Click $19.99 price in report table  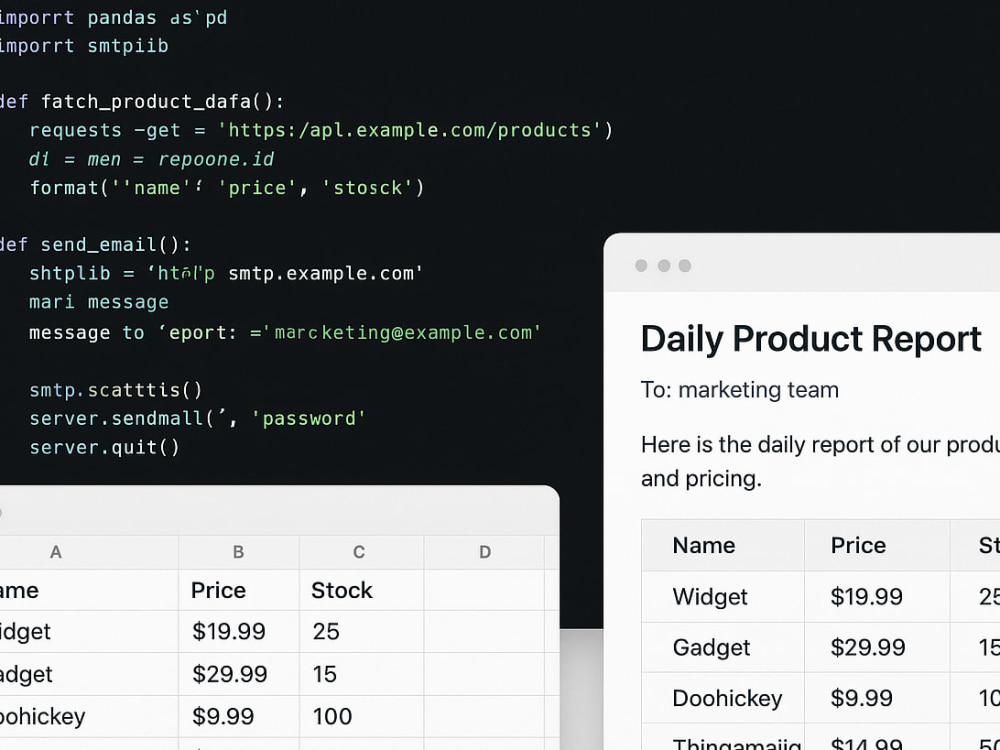(866, 597)
